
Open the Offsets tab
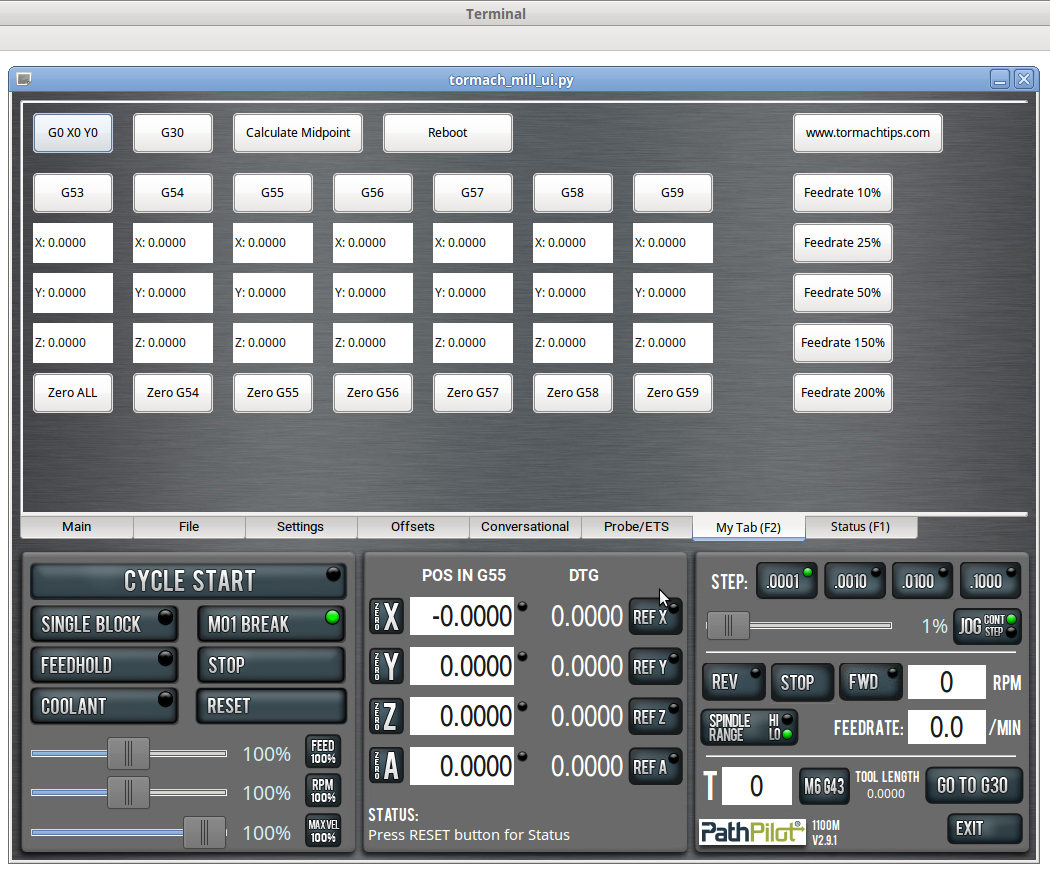click(x=413, y=527)
